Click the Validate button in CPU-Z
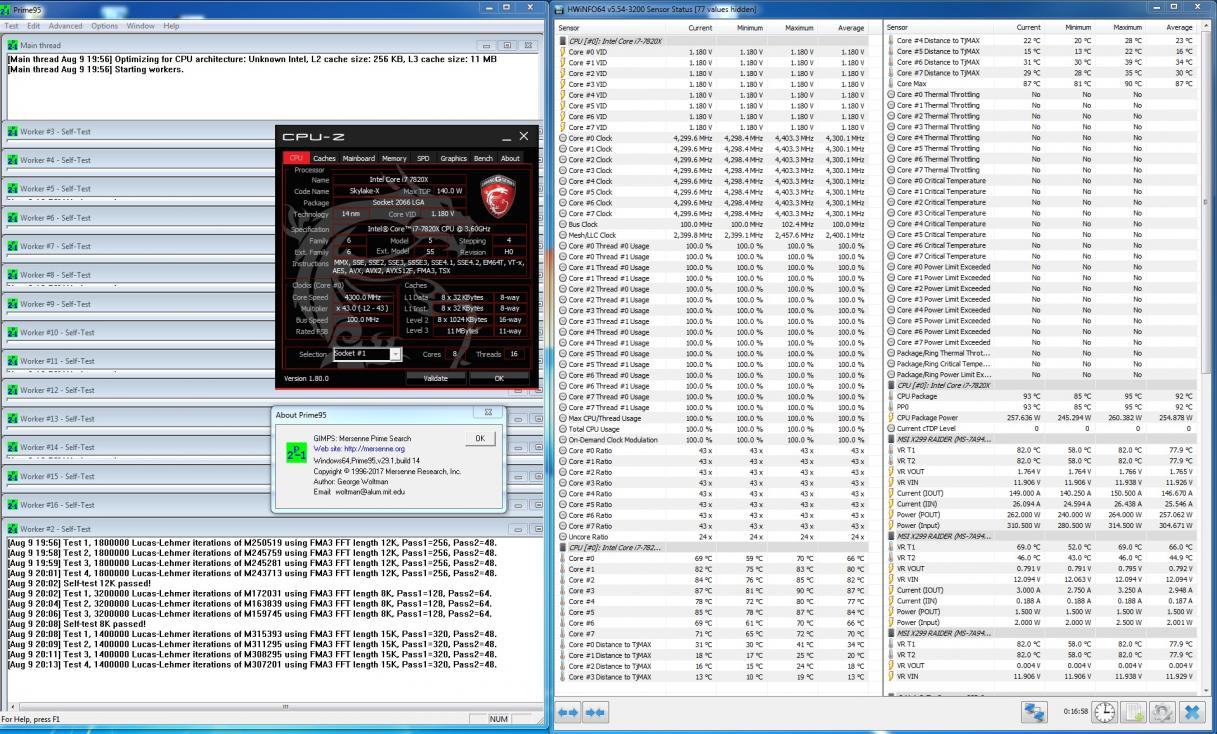 tap(436, 378)
